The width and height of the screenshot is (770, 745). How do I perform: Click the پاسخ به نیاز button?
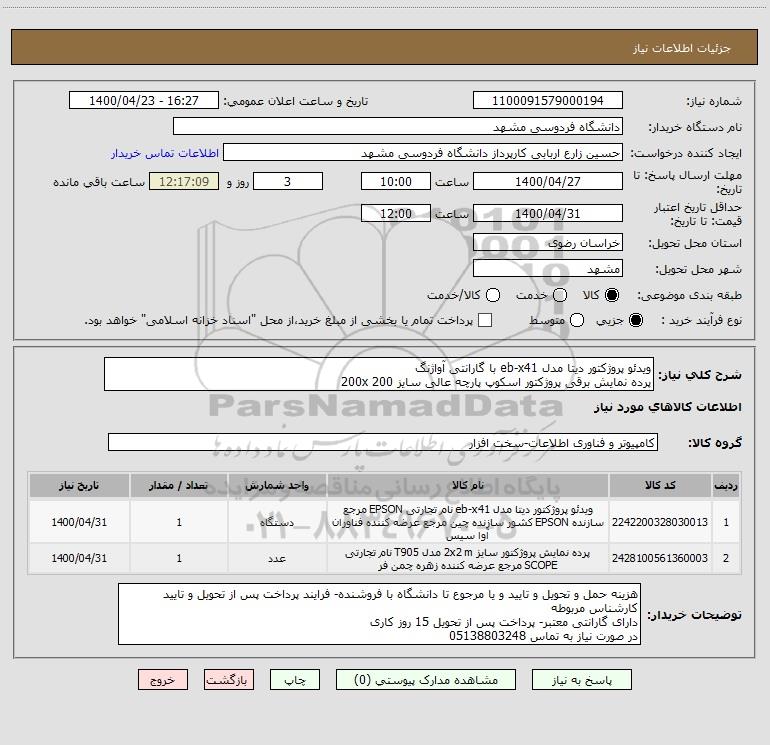pos(581,680)
